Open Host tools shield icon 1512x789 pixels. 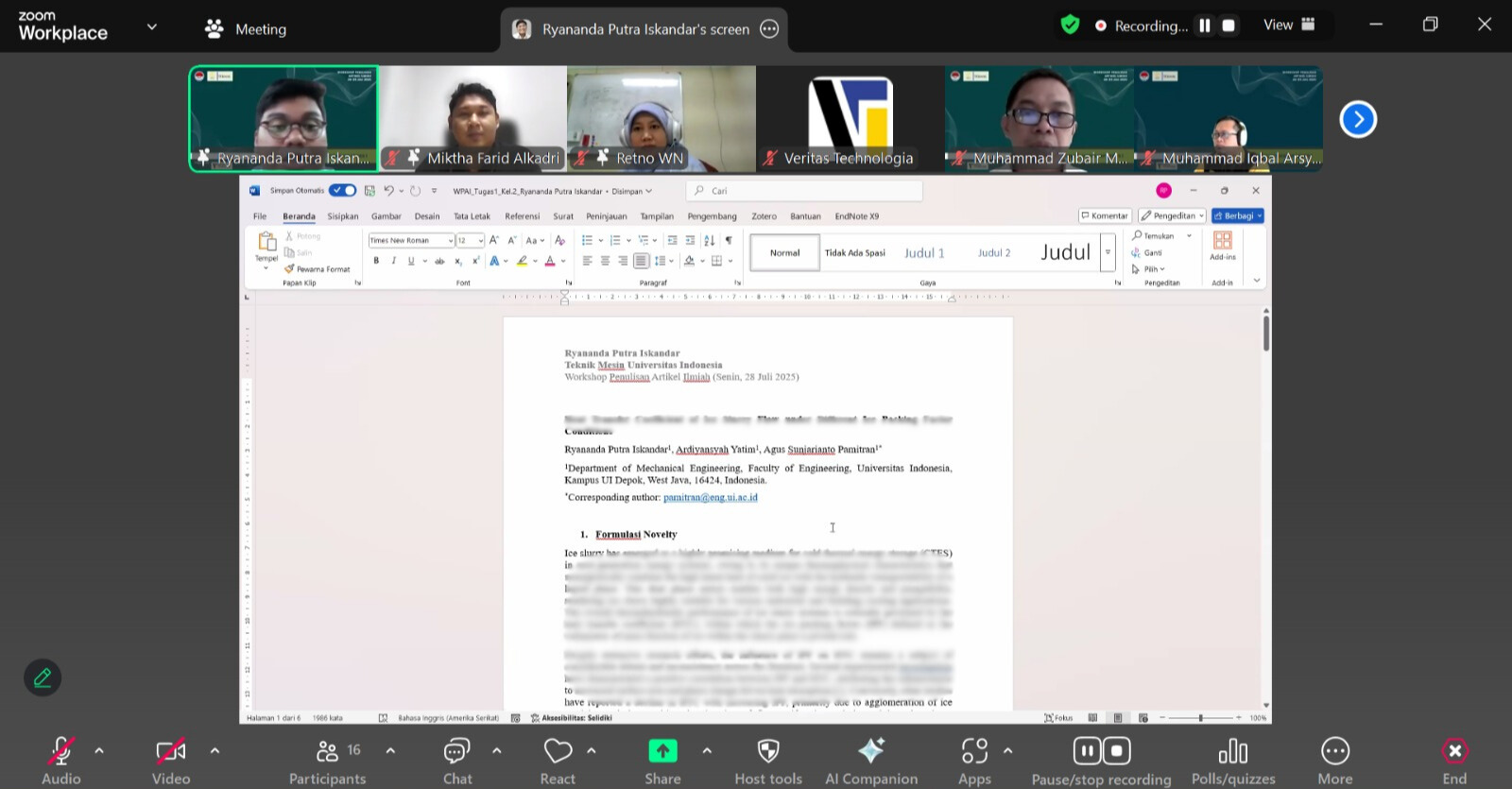pyautogui.click(x=768, y=751)
